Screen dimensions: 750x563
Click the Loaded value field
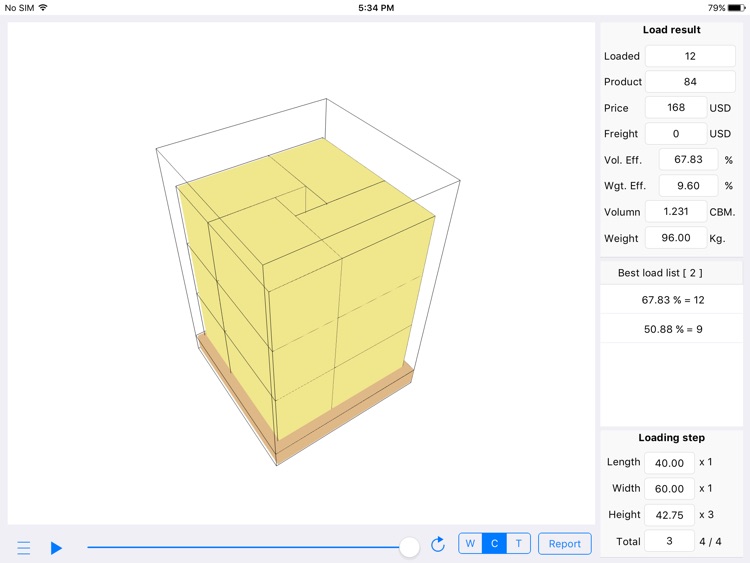pyautogui.click(x=689, y=56)
